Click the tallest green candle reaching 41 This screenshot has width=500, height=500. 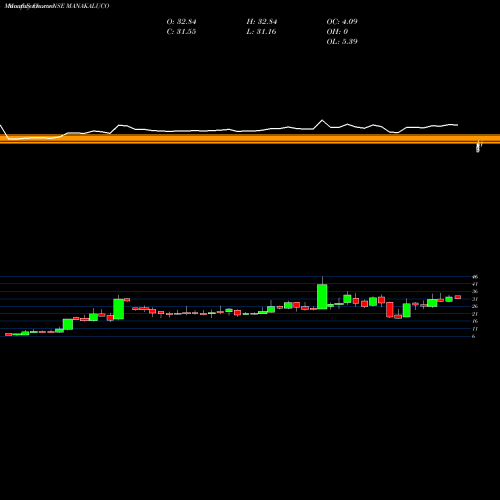[322, 296]
